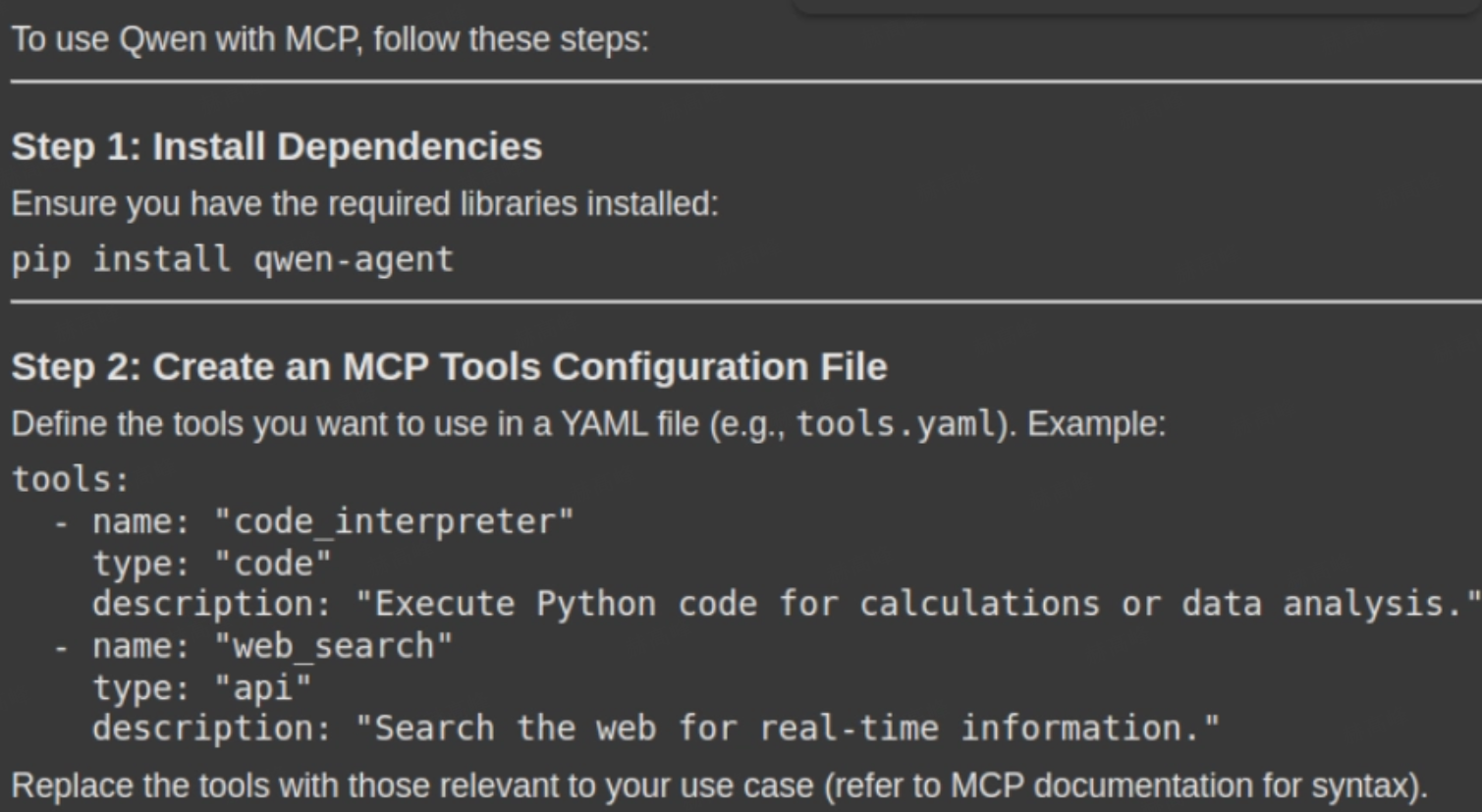Click the 'To use Qwen with MCP' intro line
The height and width of the screenshot is (812, 1482).
click(x=330, y=40)
